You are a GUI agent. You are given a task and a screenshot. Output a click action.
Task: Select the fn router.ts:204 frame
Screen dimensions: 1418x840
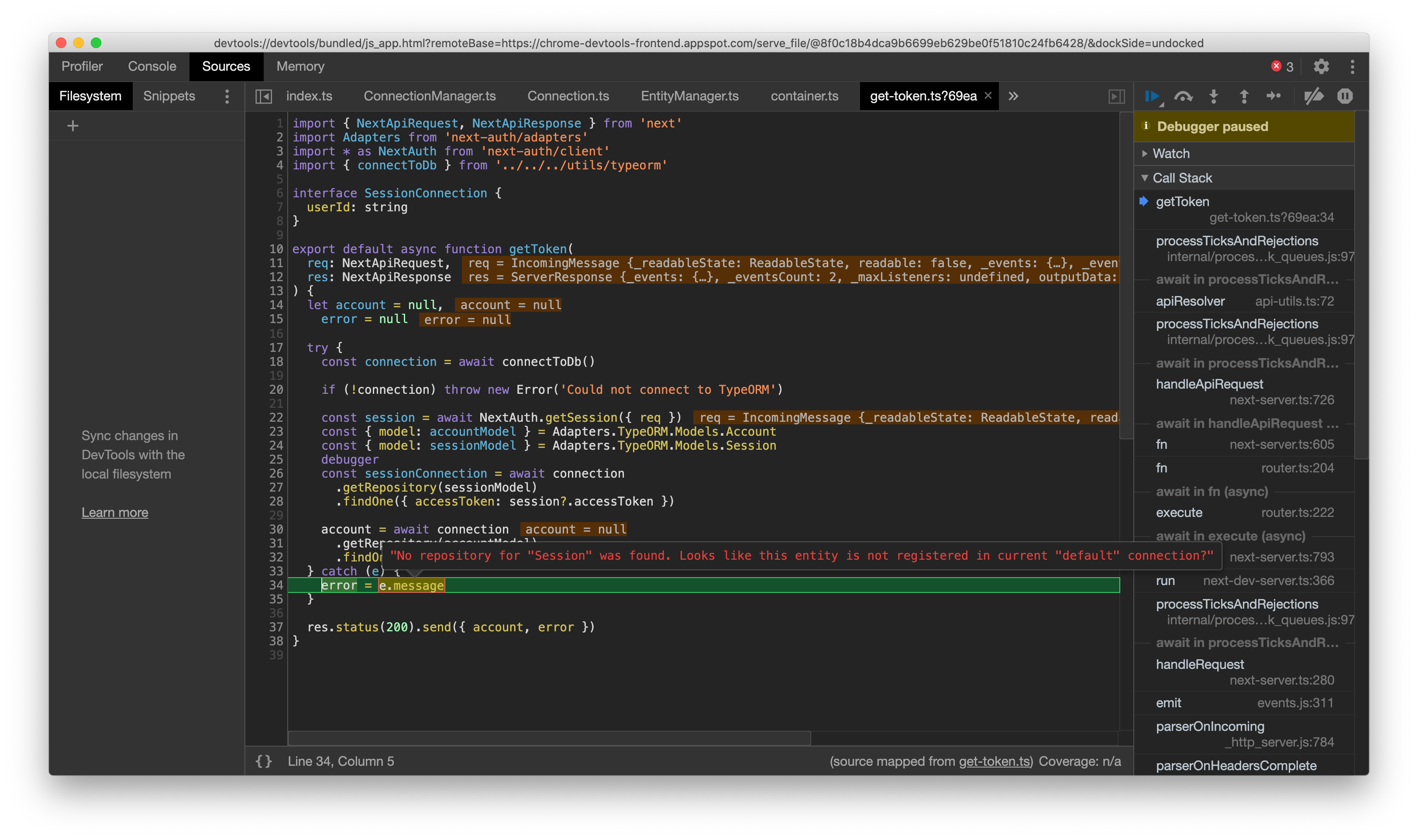click(1244, 468)
